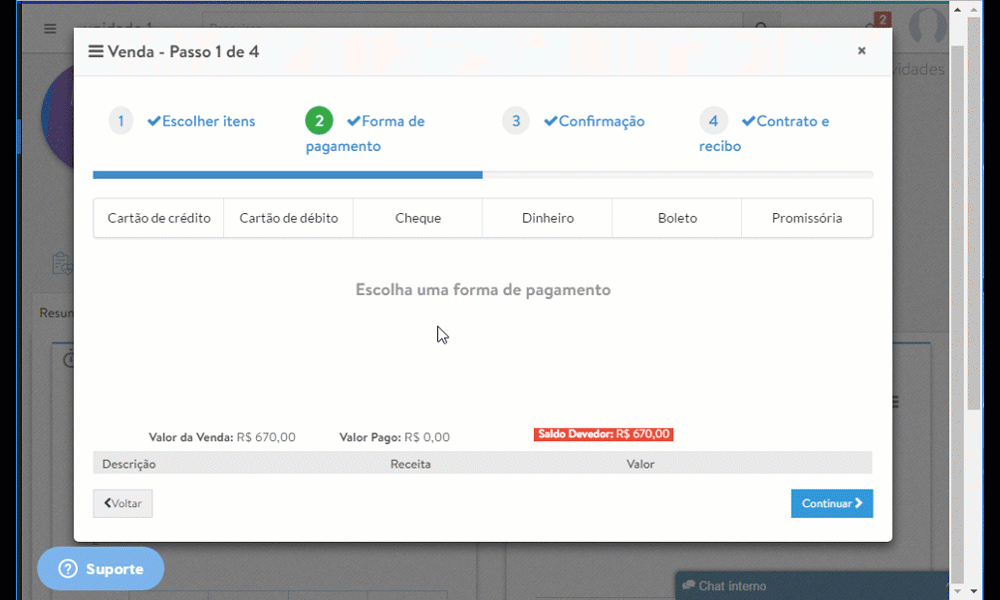Image resolution: width=1000 pixels, height=600 pixels.
Task: Select the Dinheiro payment option
Action: click(546, 217)
